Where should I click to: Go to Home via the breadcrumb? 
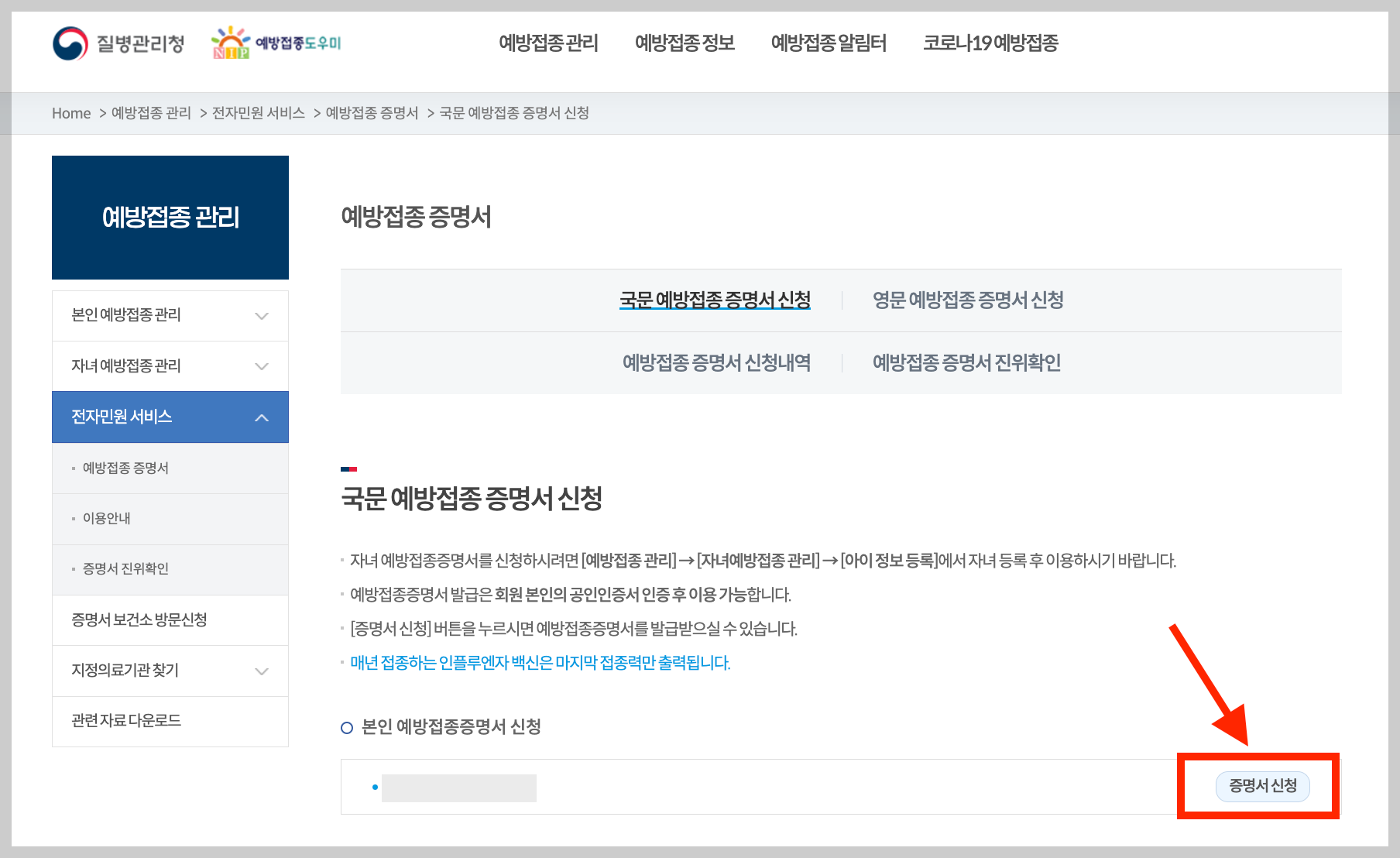71,112
